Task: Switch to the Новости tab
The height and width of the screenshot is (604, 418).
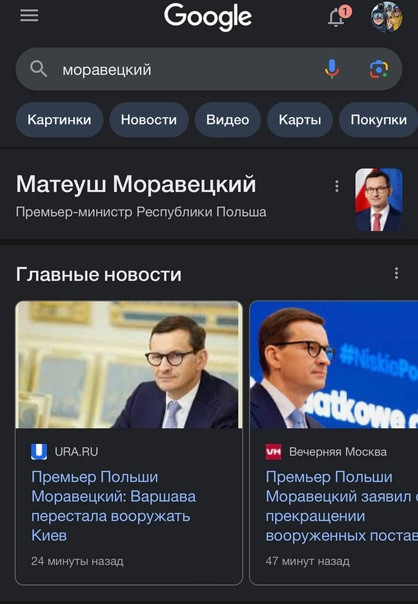Action: pyautogui.click(x=149, y=120)
